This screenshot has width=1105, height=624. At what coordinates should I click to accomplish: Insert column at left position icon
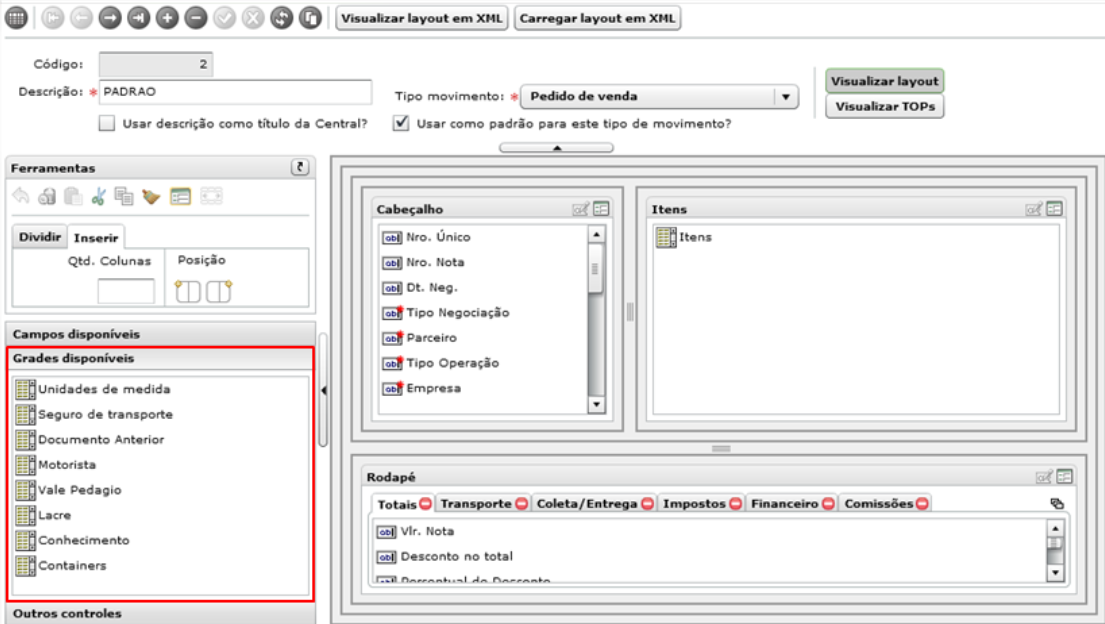pyautogui.click(x=187, y=290)
